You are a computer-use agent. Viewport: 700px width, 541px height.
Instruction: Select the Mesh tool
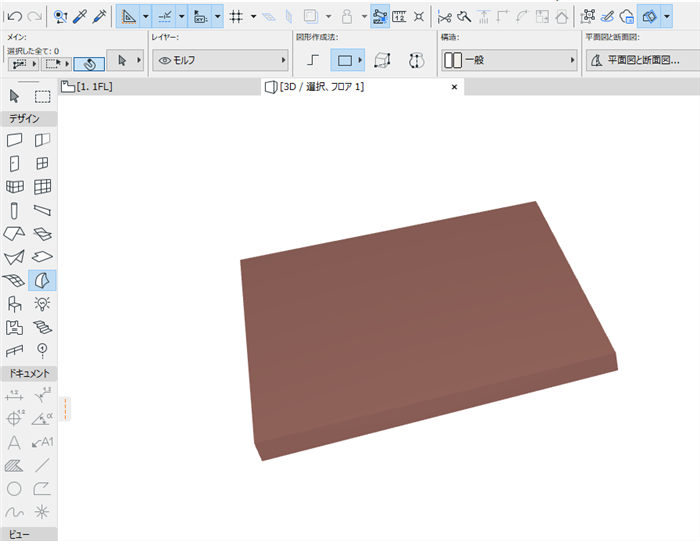(14, 280)
